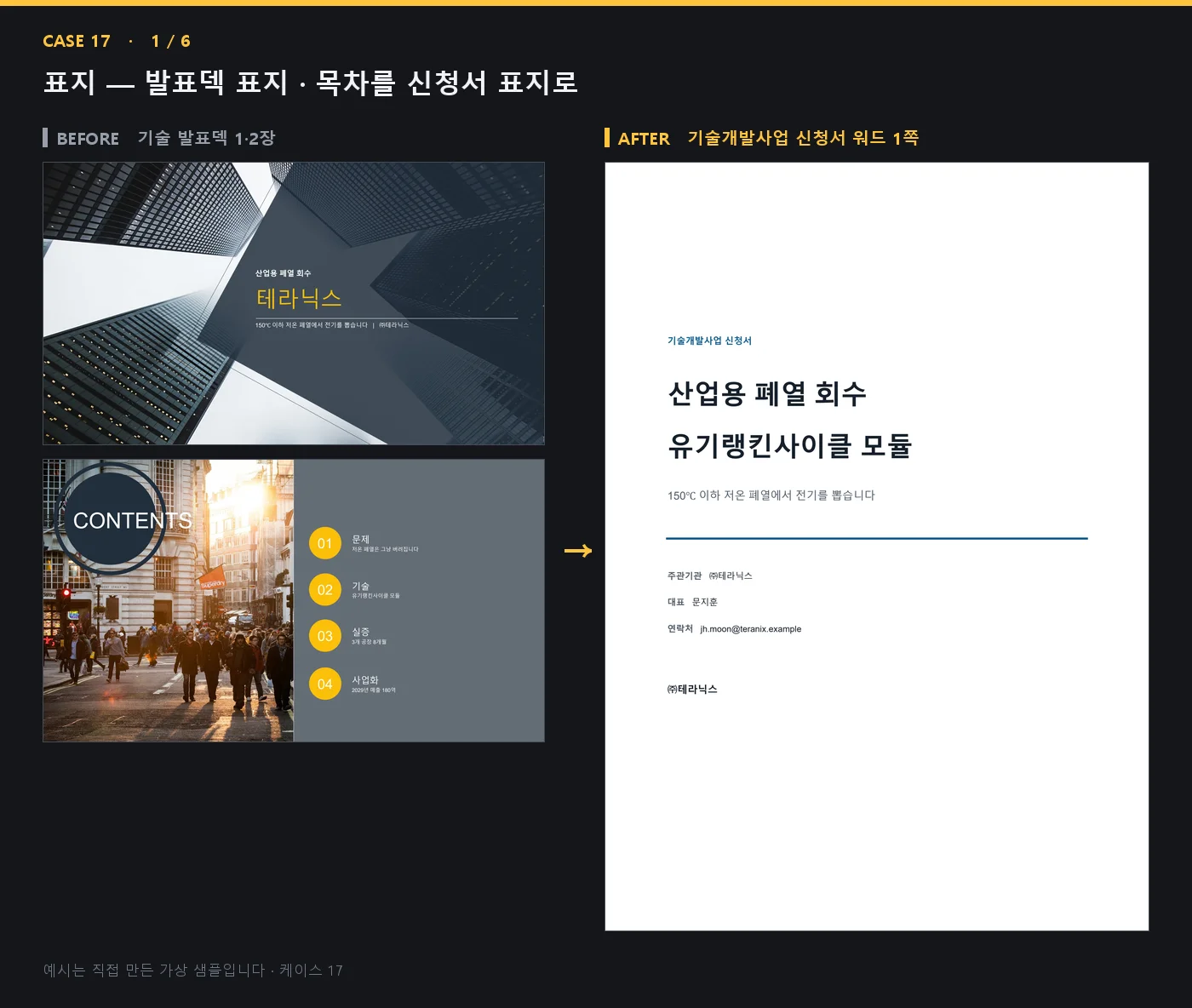The width and height of the screenshot is (1192, 1008).
Task: Click the slide tagline '150℃ 이하 저온 폐열에서 전기를 뽑습니다'
Action: pyautogui.click(x=312, y=325)
